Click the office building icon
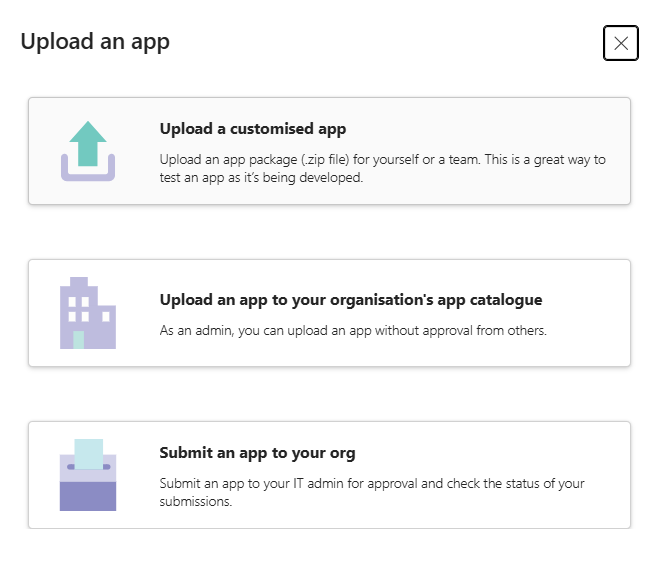The image size is (657, 562). point(88,313)
